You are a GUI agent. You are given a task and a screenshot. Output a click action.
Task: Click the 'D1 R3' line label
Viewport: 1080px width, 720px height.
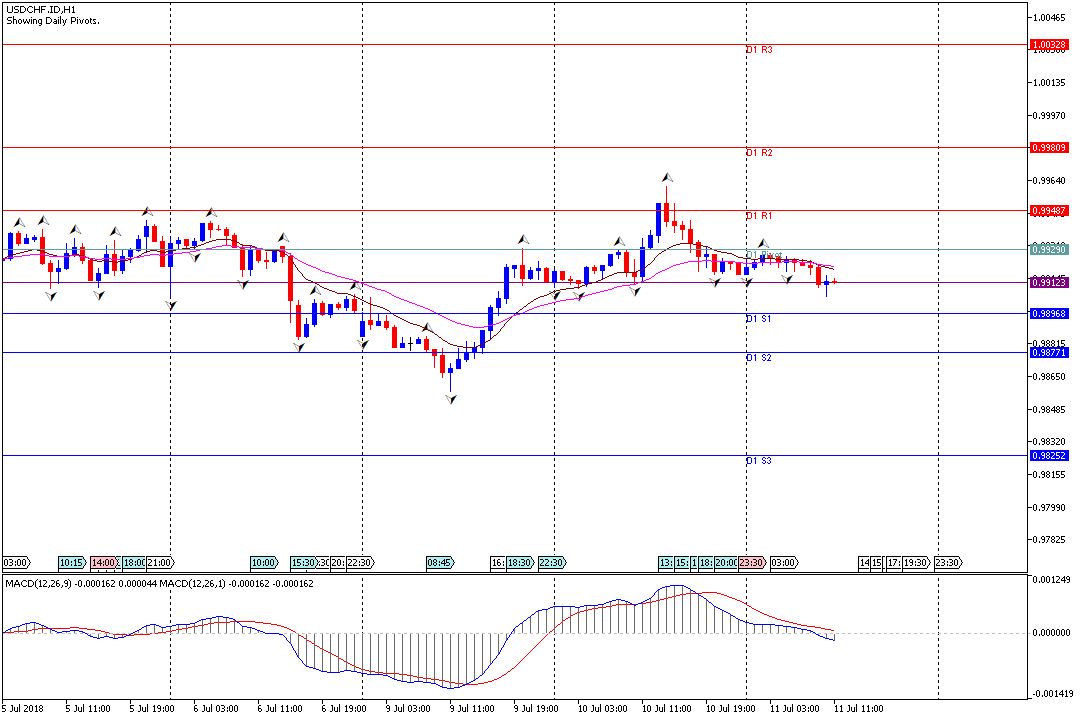click(759, 50)
